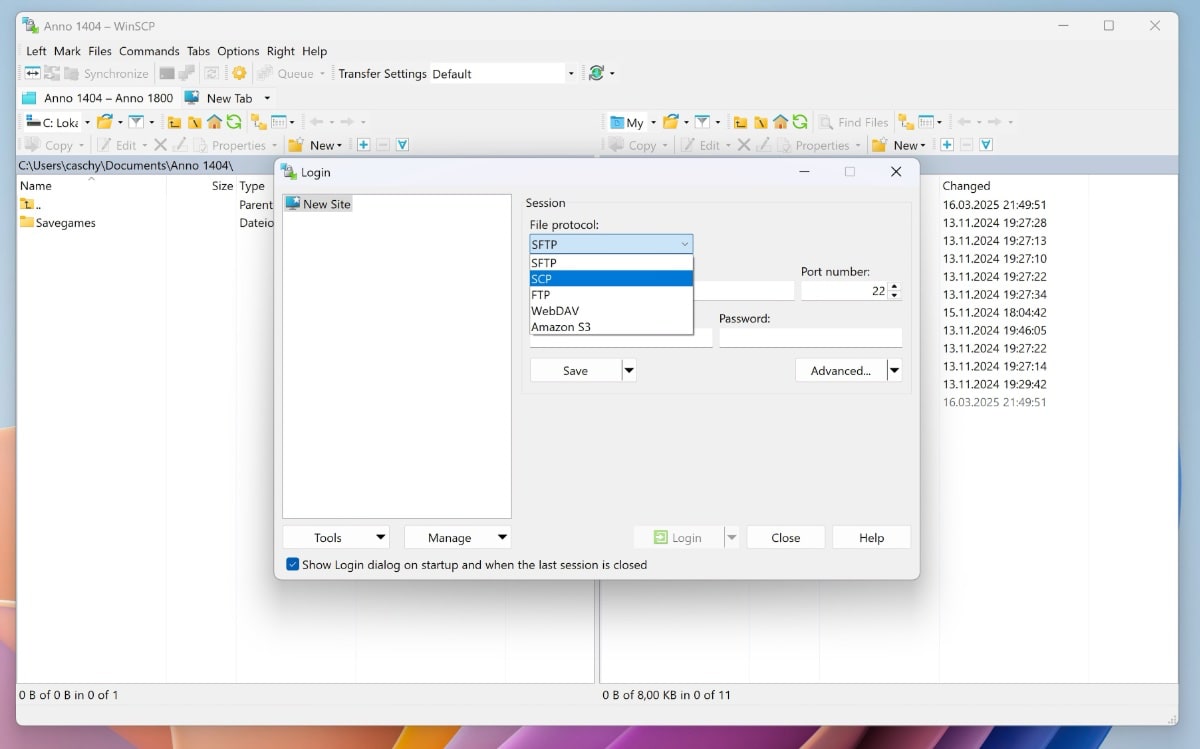
Task: Click the left panel home directory icon
Action: (x=214, y=122)
